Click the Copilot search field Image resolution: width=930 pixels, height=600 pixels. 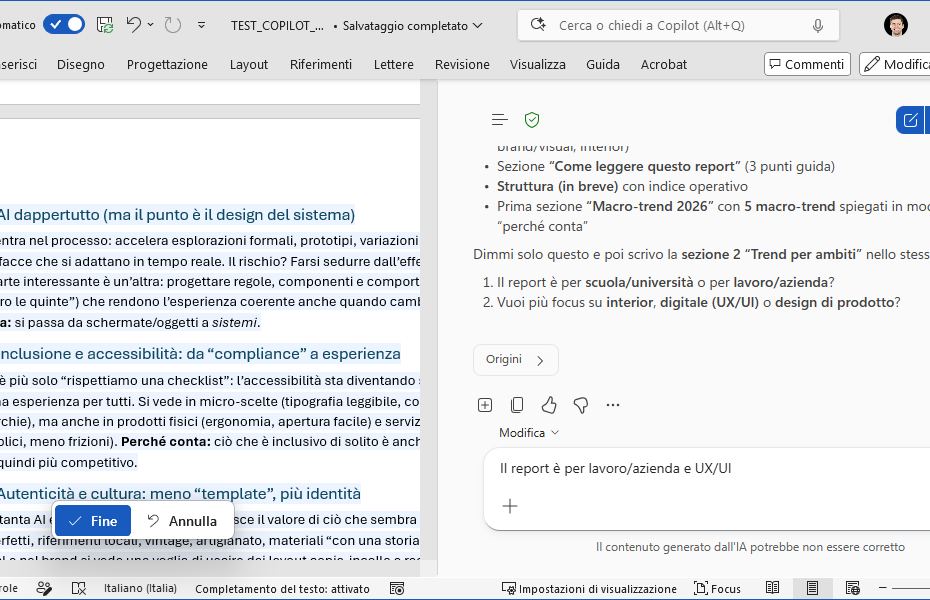pos(678,25)
